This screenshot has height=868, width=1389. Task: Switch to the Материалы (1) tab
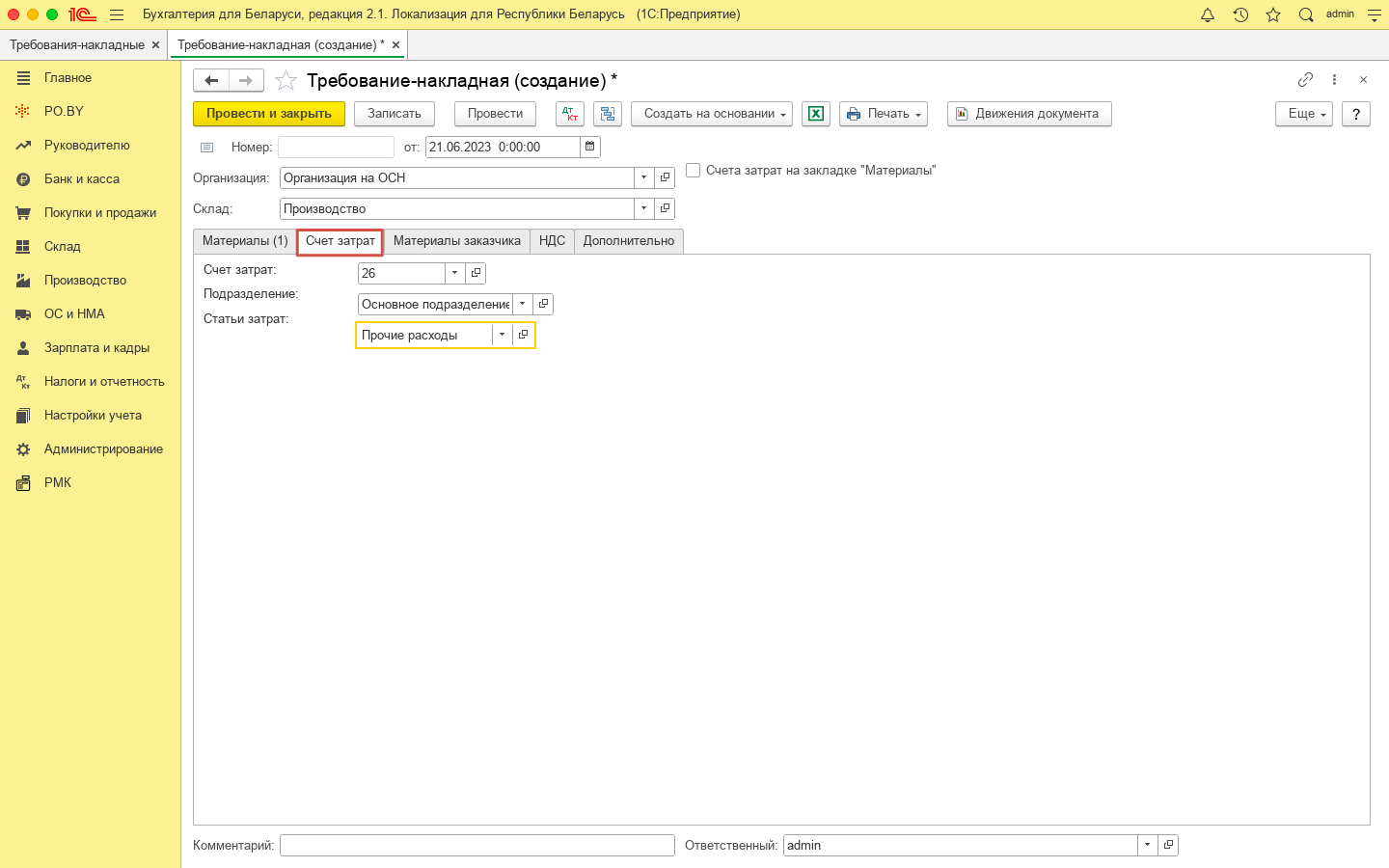[245, 241]
